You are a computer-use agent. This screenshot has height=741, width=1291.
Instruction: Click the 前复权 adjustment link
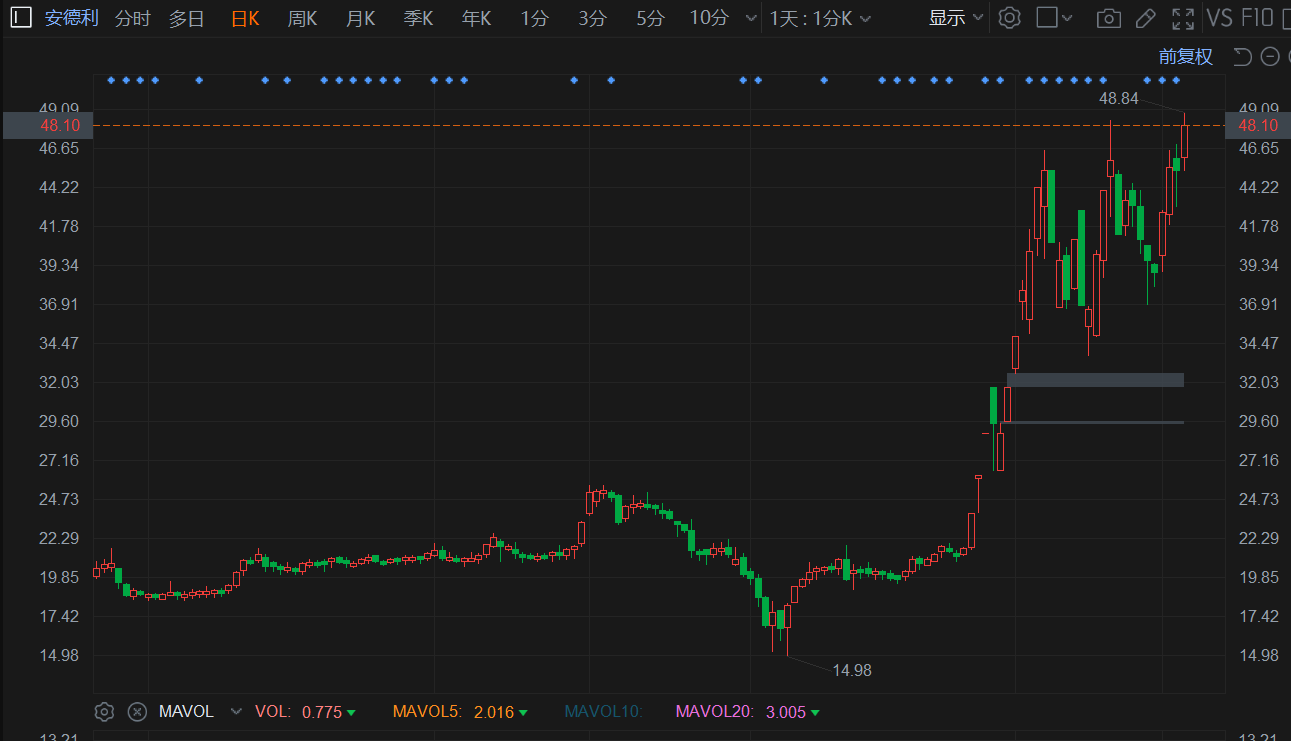[x=1185, y=57]
